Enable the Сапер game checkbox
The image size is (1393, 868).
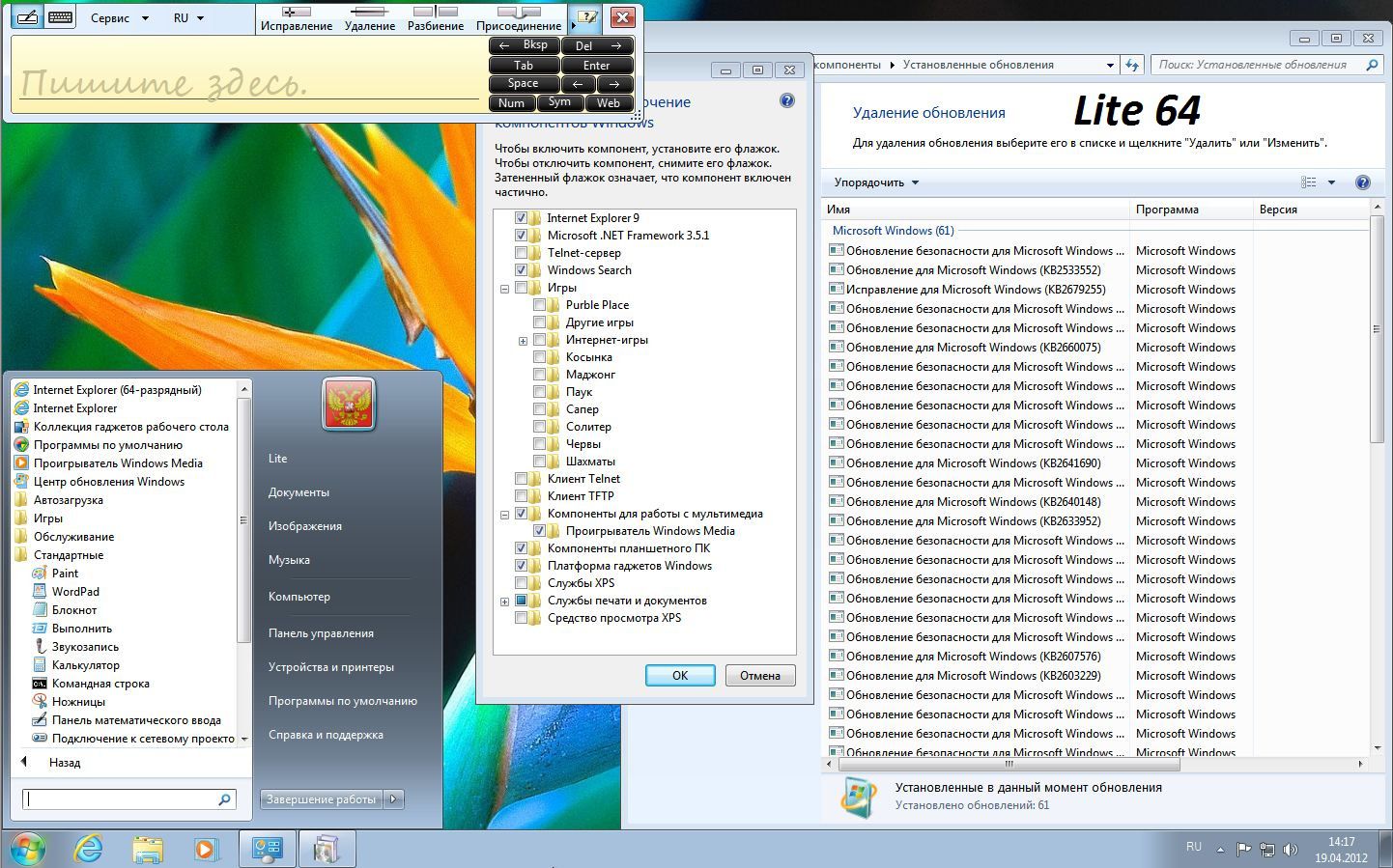pos(540,409)
